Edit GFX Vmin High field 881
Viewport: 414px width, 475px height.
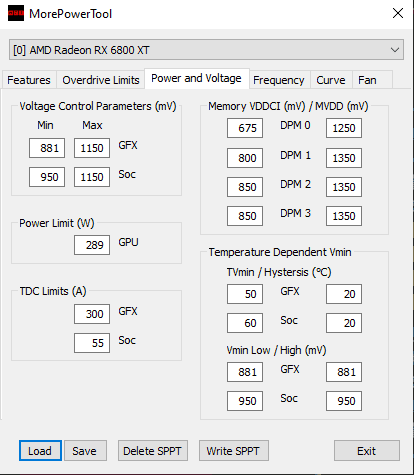pos(344,372)
